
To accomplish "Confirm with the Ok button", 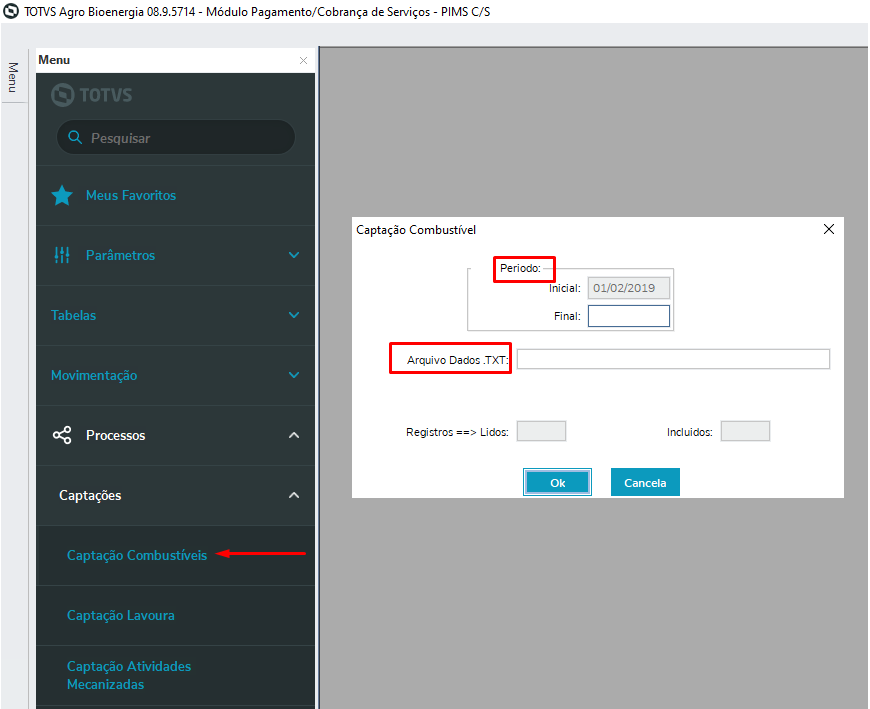I will (557, 482).
